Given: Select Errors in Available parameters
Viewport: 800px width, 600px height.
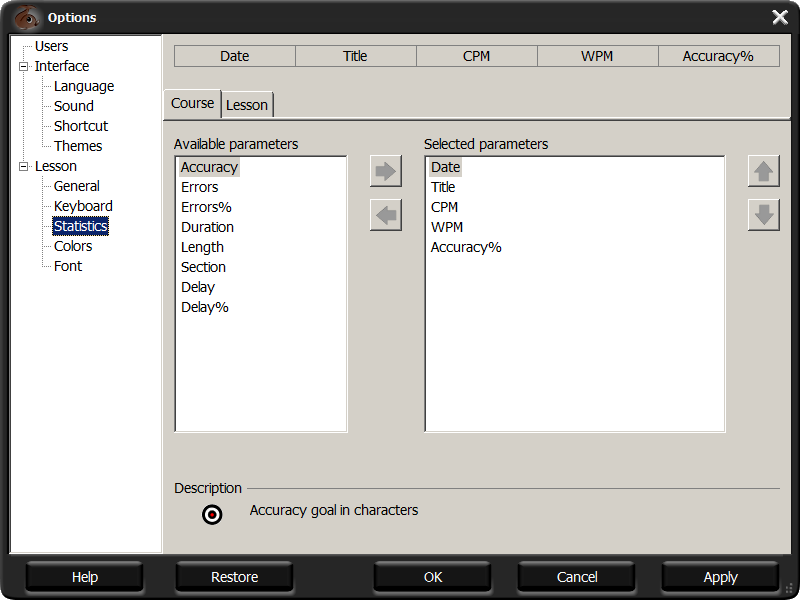Looking at the screenshot, I should click(199, 187).
